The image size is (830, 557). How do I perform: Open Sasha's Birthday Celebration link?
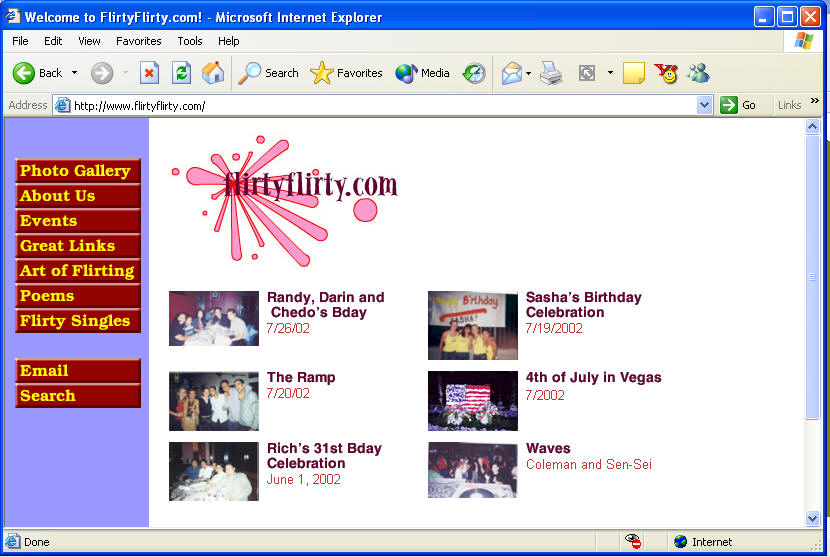pos(583,304)
